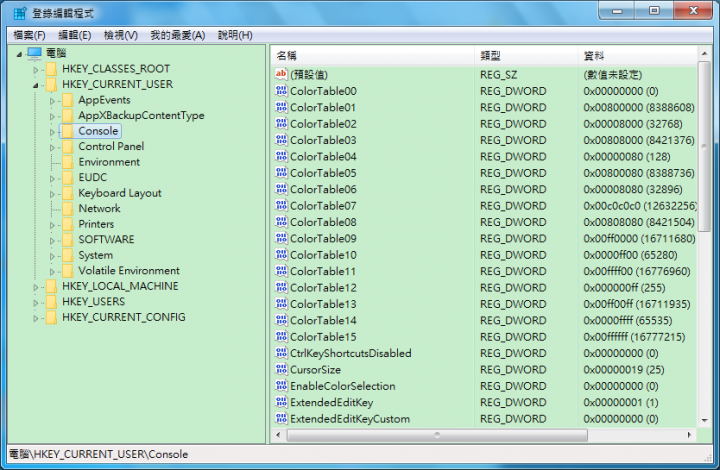Click the vertical scrollbar up arrow
The width and height of the screenshot is (720, 470).
tap(704, 54)
